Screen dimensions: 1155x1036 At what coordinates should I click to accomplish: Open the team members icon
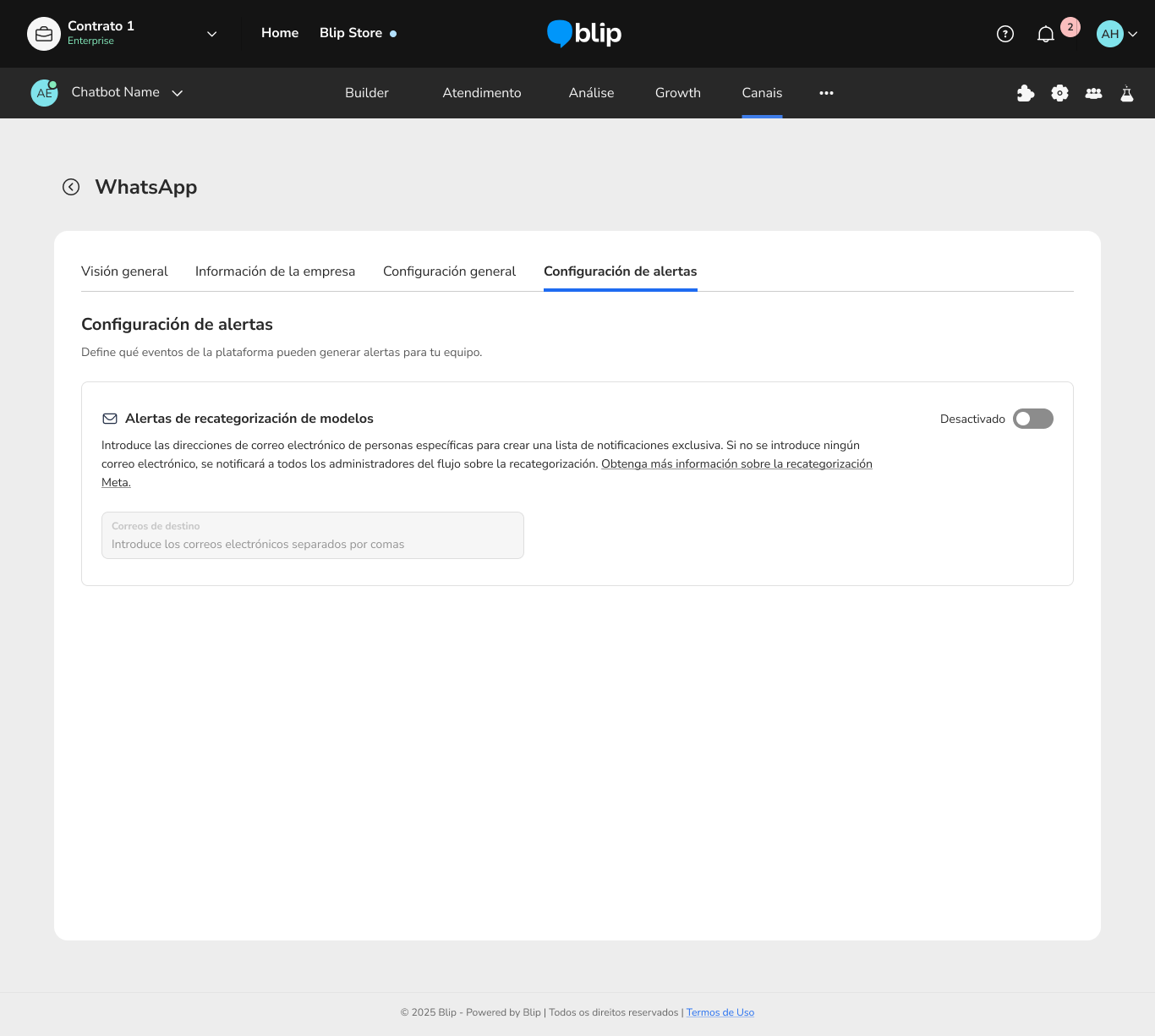(1093, 93)
